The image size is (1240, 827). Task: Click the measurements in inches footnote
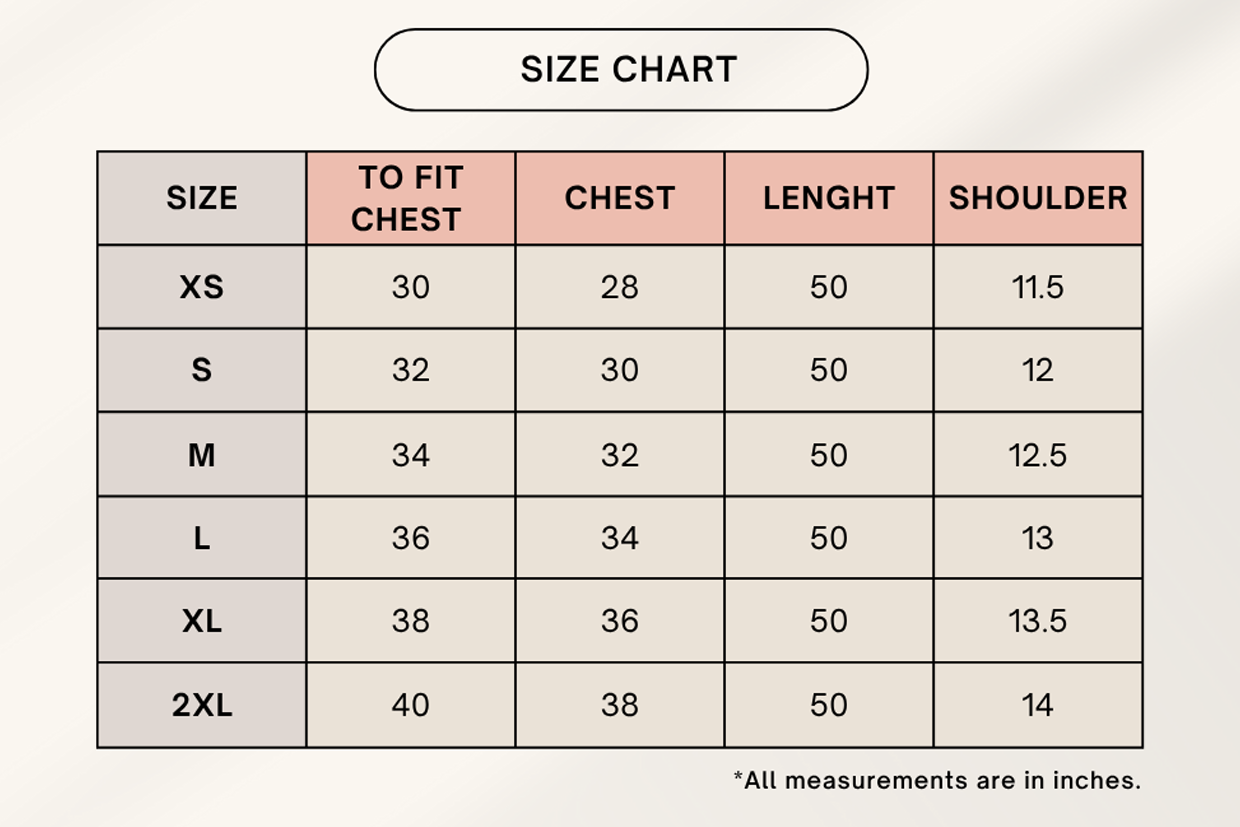coord(937,781)
